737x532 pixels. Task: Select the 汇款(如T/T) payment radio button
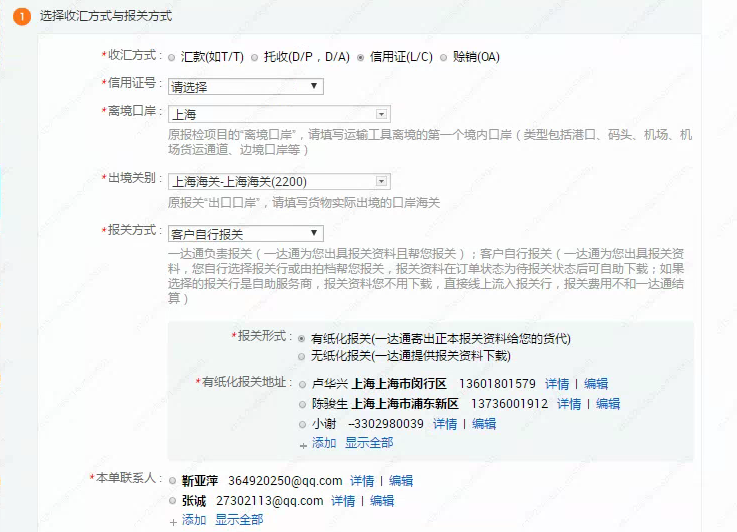coord(172,57)
